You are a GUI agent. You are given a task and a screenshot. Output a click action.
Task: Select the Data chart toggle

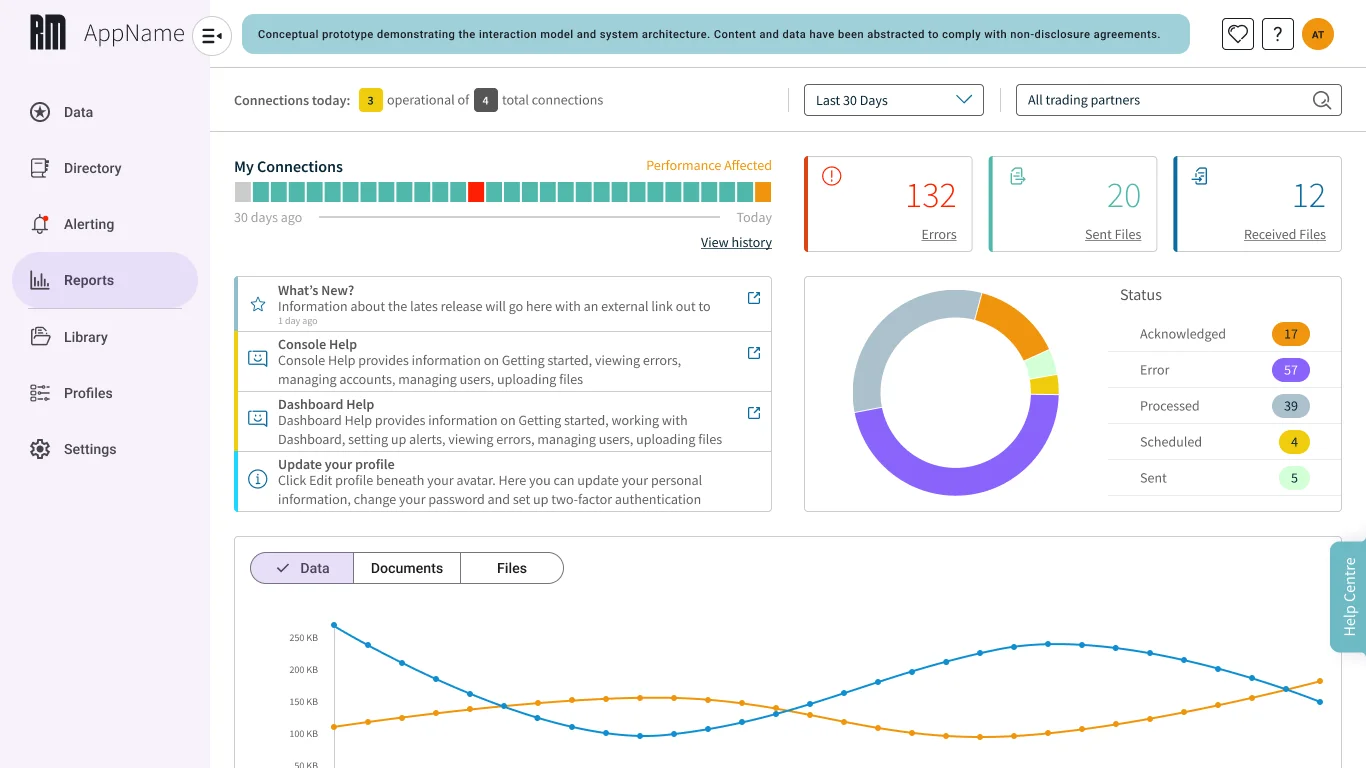pos(302,568)
